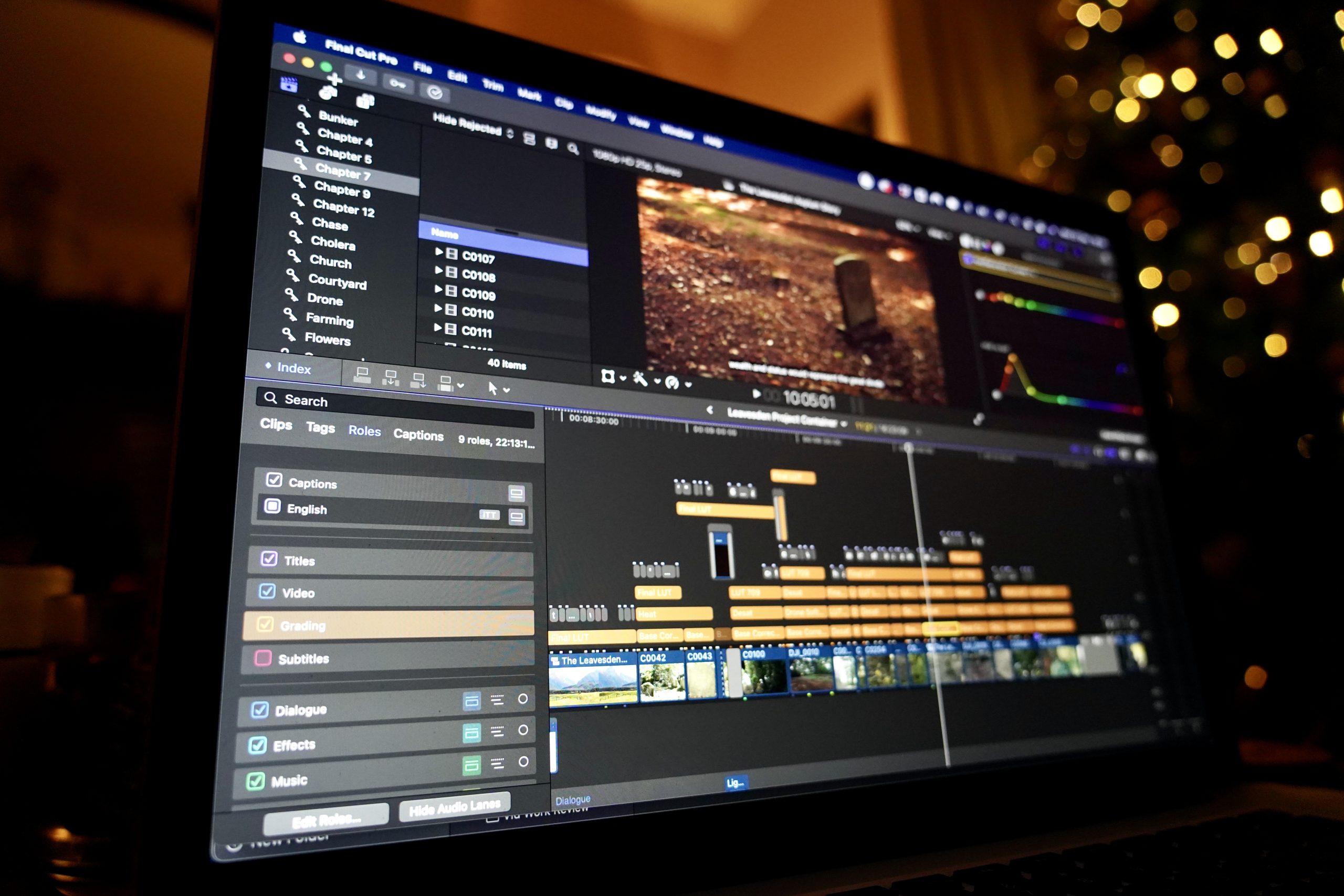Switch to the Clips tab

click(x=276, y=424)
